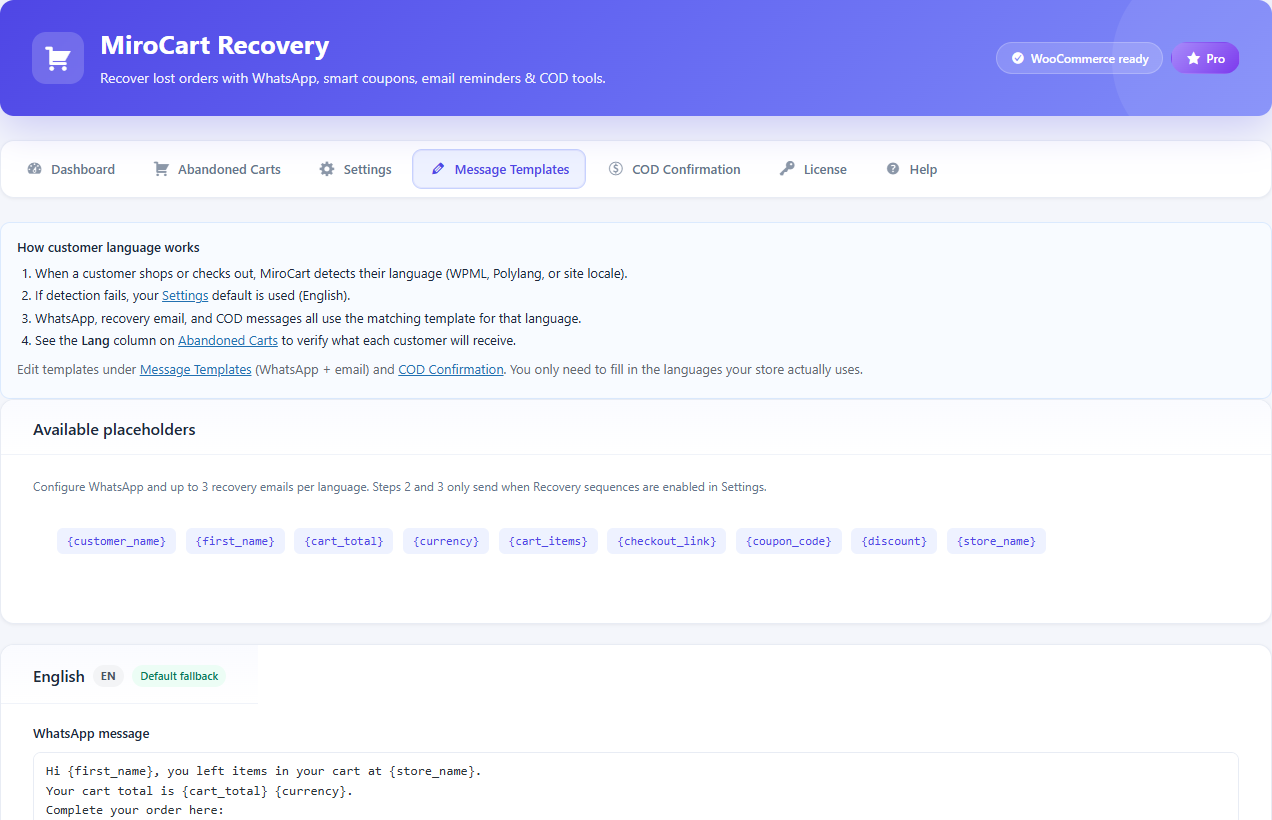This screenshot has width=1272, height=820.
Task: Click the {customer_name} placeholder chip
Action: [x=117, y=541]
